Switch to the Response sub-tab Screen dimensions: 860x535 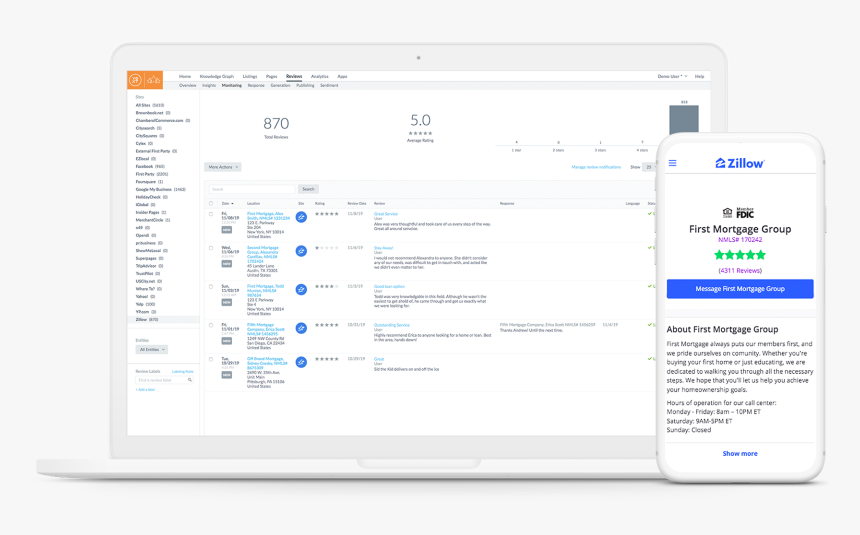point(256,86)
